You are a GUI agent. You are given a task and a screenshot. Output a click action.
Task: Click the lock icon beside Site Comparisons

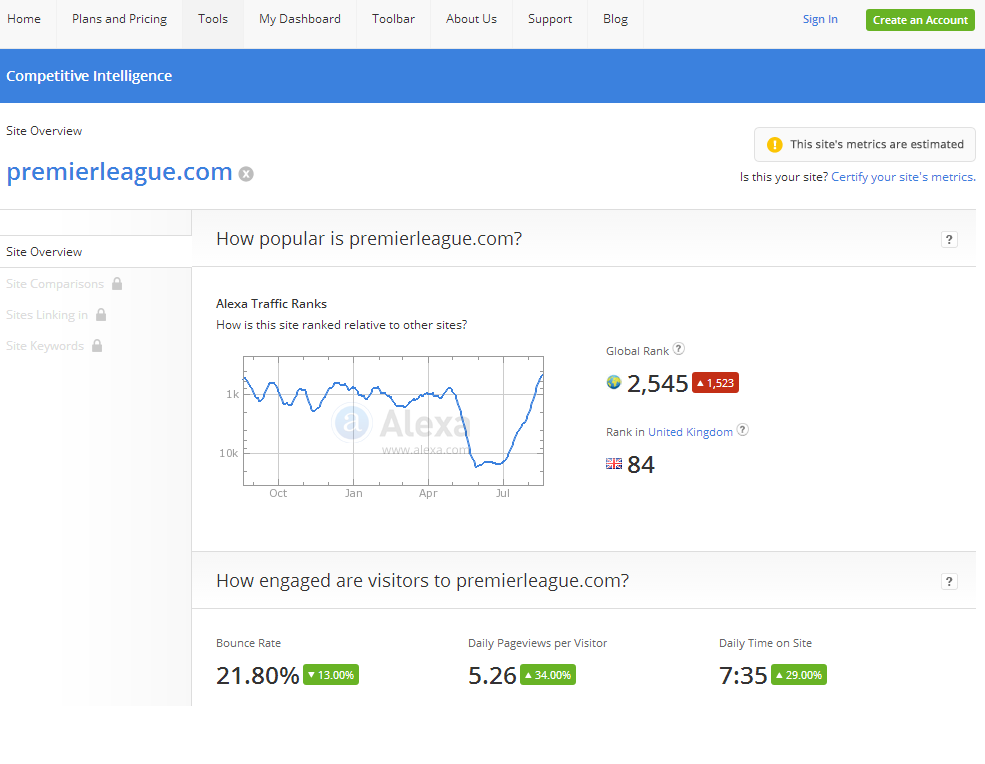pyautogui.click(x=117, y=284)
